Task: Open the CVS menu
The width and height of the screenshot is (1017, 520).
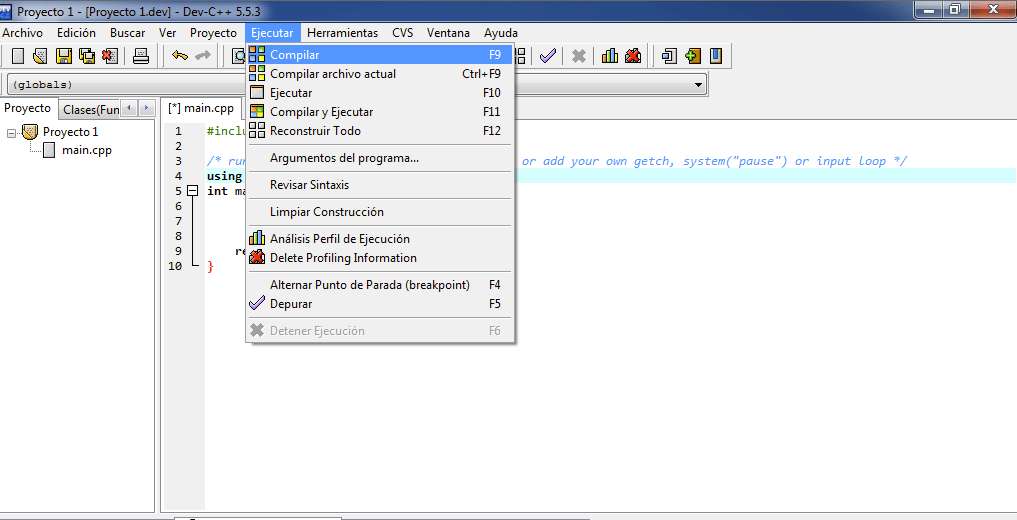Action: 402,32
